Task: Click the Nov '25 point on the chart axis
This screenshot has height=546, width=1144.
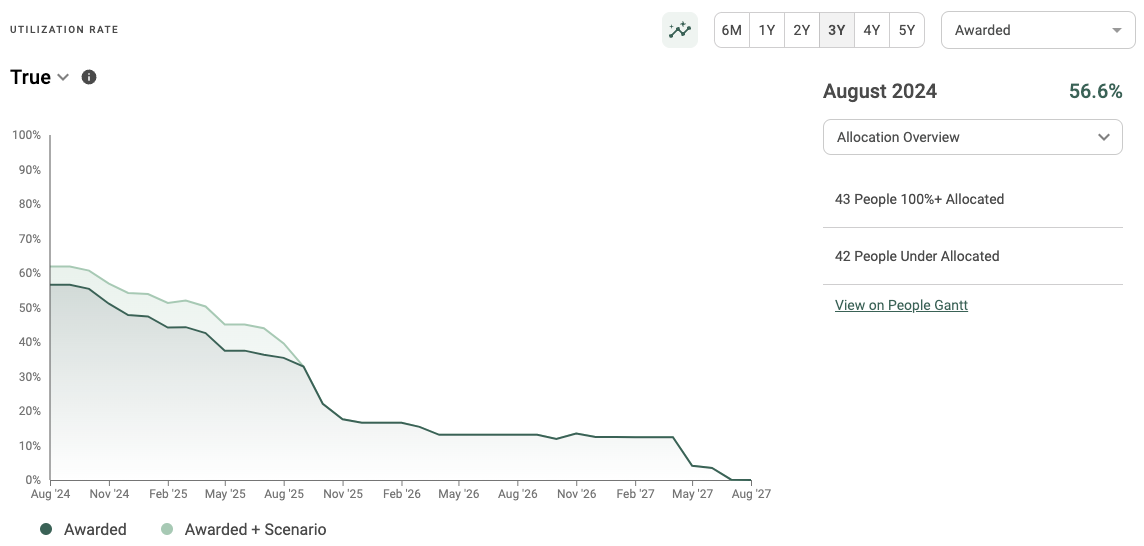Action: click(342, 493)
